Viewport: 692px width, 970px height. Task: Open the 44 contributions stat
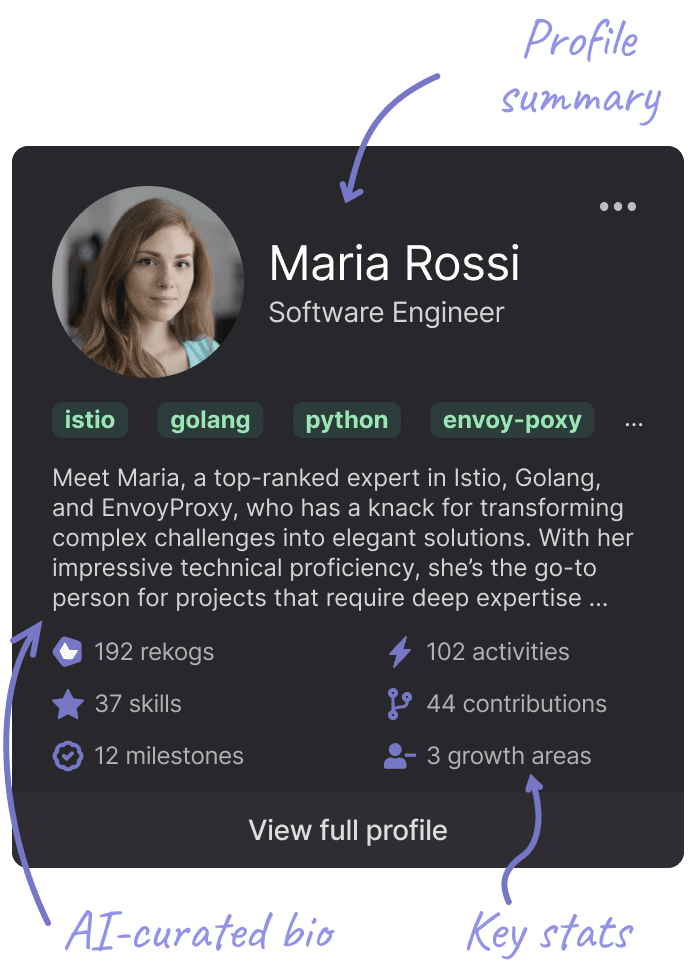516,704
